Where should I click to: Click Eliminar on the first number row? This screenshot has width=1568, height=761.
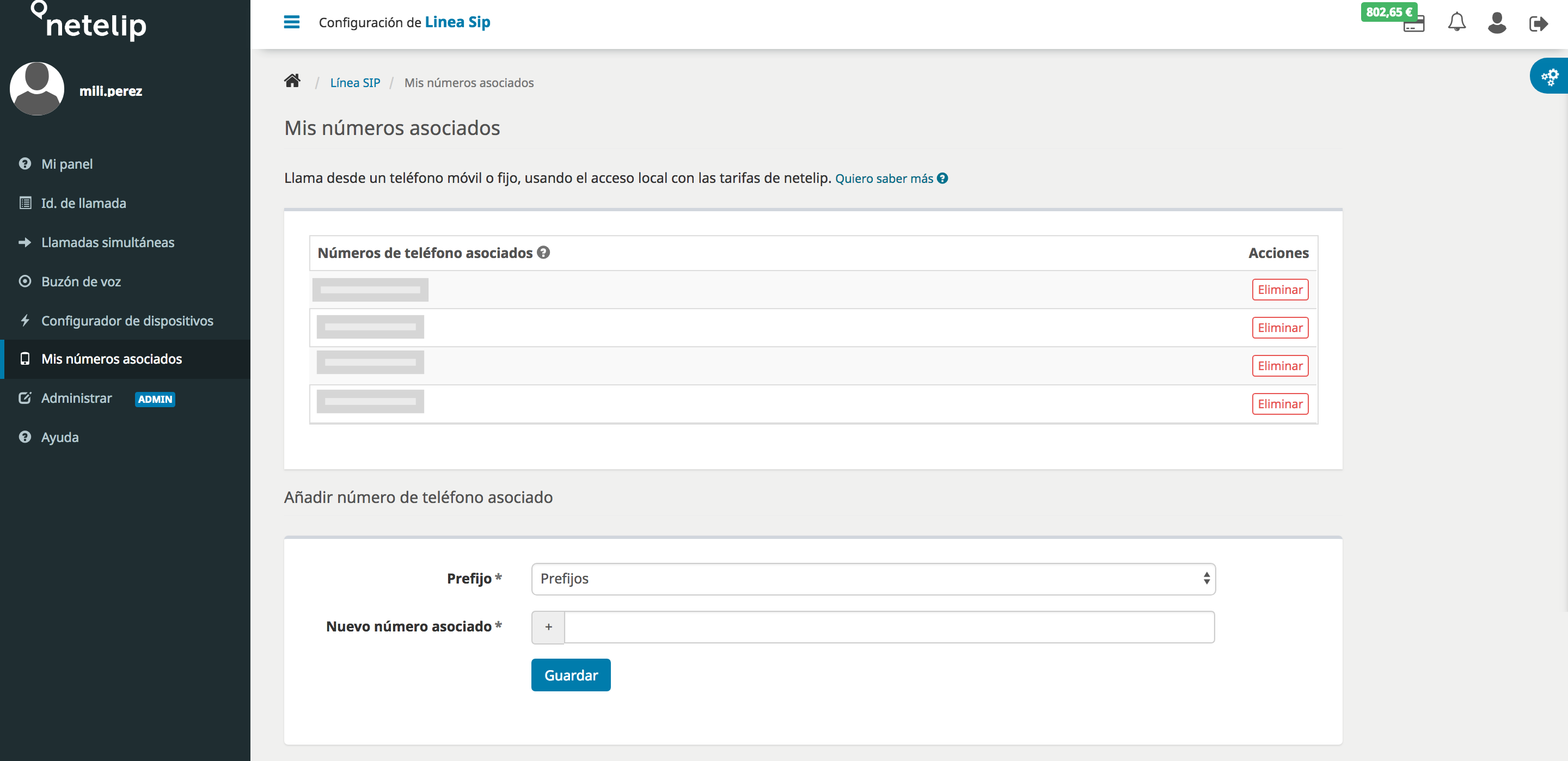1279,290
